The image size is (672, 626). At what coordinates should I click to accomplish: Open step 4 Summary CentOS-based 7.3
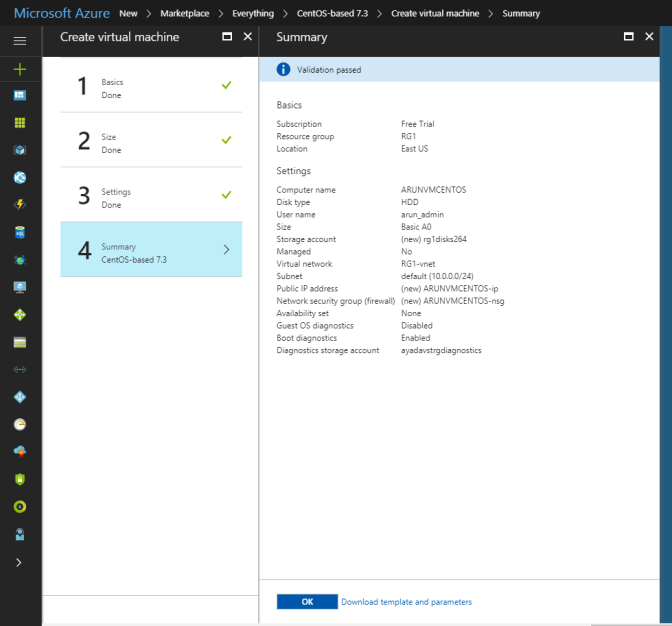click(x=150, y=250)
